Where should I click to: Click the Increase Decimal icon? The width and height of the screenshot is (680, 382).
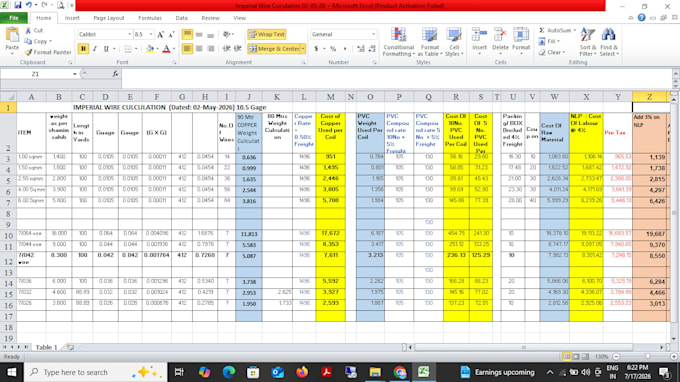tap(360, 49)
